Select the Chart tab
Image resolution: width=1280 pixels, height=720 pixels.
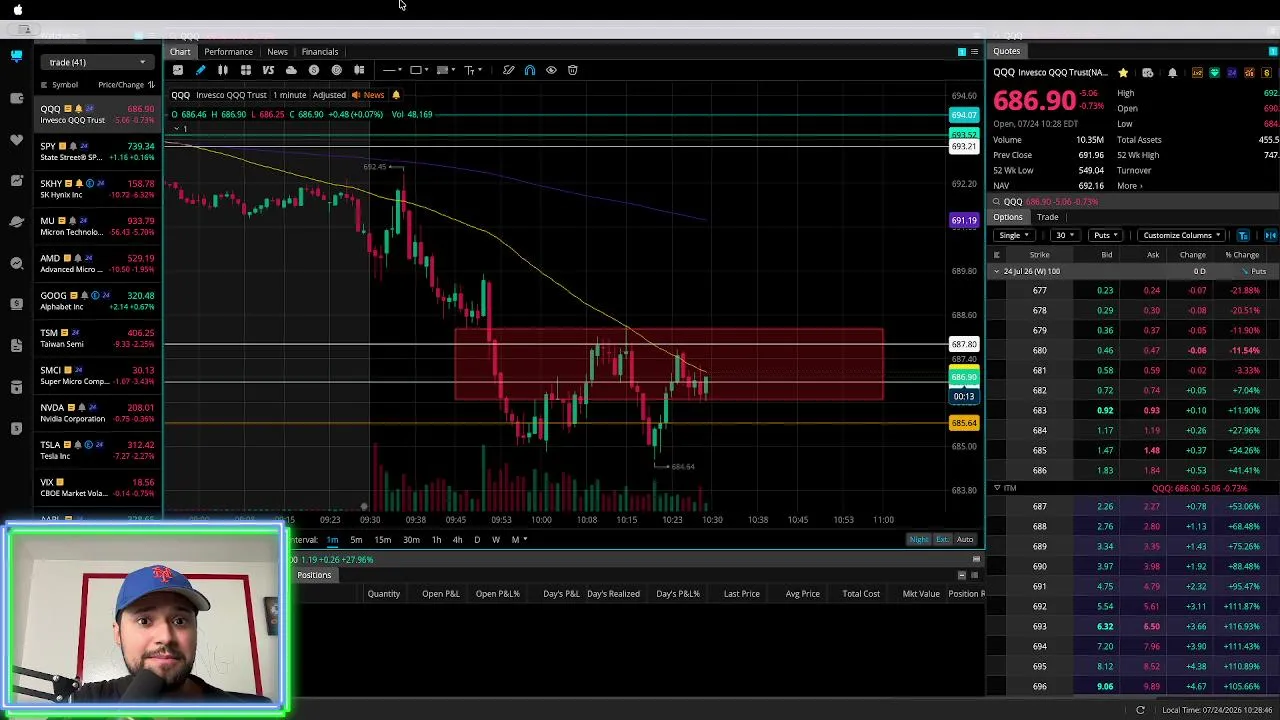click(180, 52)
